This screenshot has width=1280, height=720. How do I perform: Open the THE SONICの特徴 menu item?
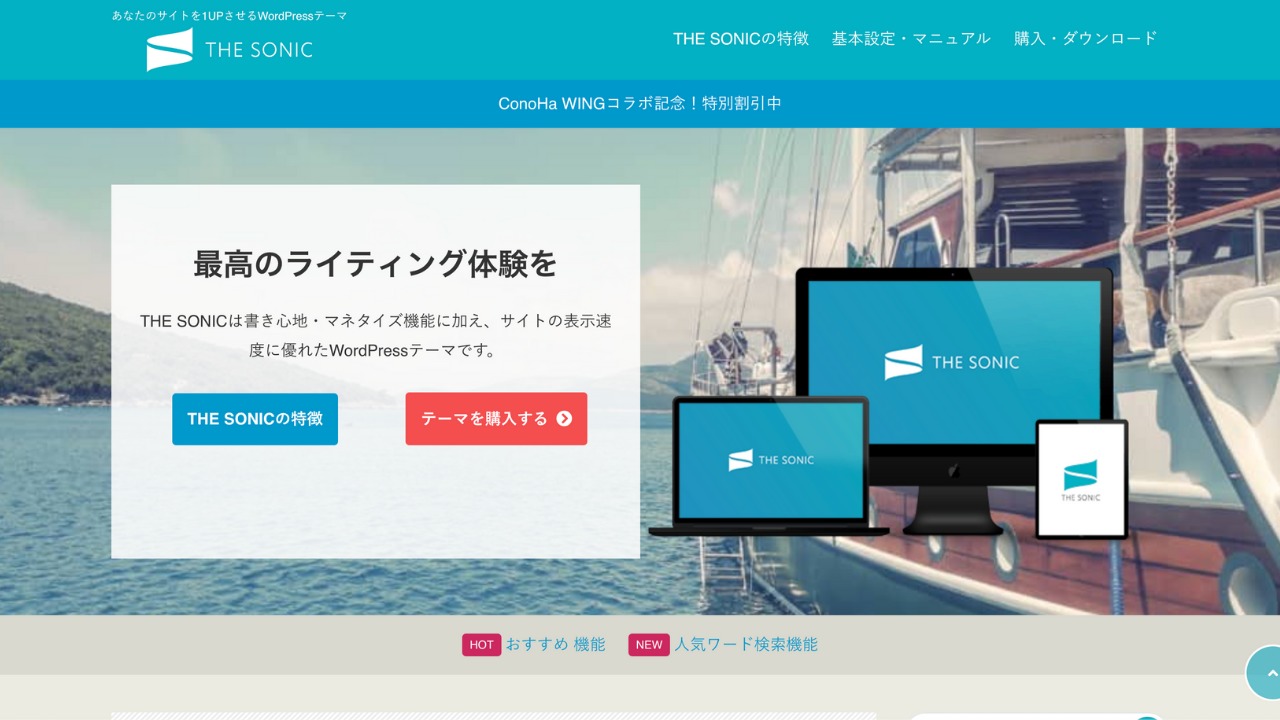[x=741, y=38]
